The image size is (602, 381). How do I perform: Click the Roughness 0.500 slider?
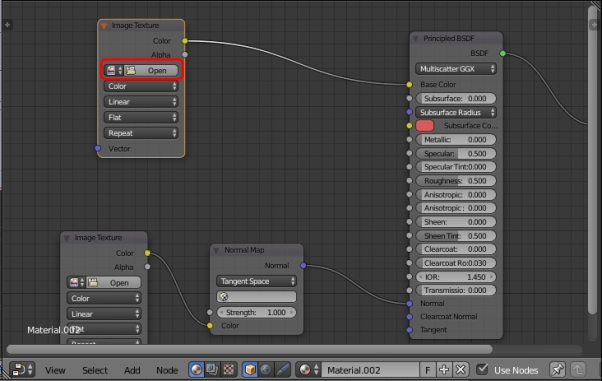(456, 181)
